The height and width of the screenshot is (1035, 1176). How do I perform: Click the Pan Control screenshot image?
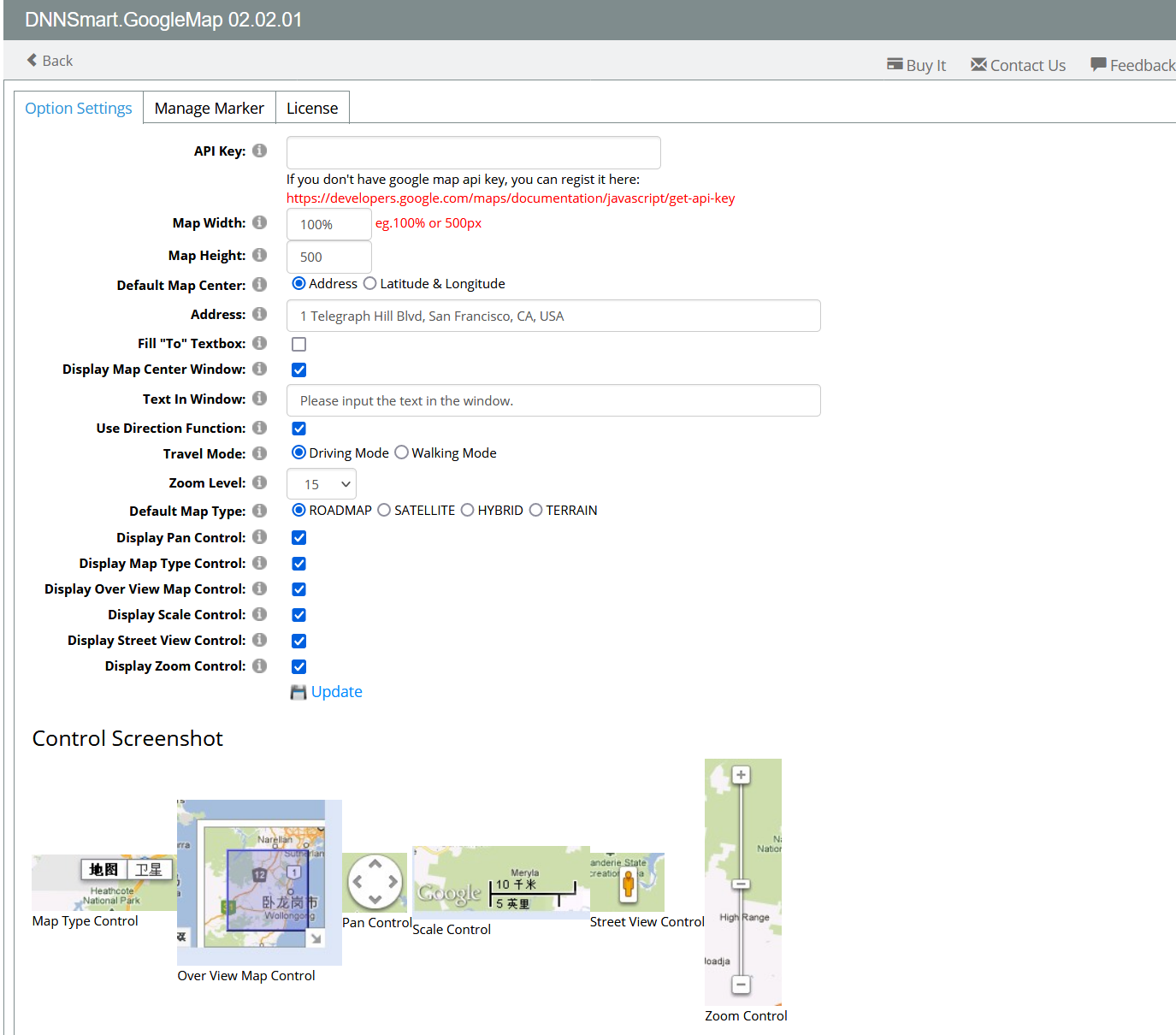coord(375,883)
